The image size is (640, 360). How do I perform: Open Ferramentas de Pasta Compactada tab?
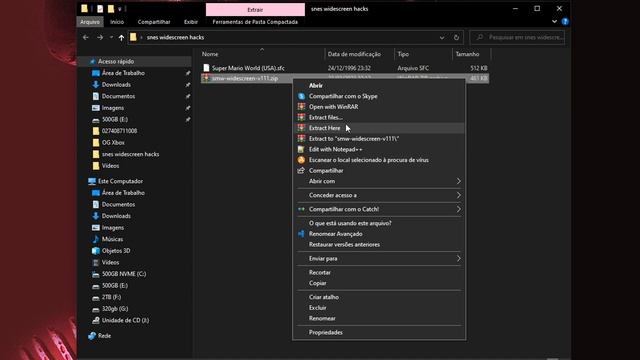[x=255, y=22]
